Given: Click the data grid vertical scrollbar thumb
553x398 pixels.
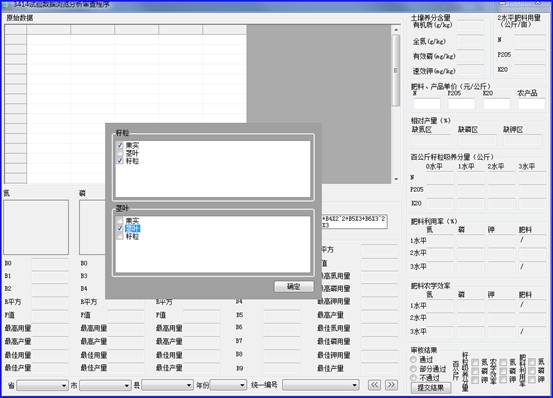Looking at the screenshot, I should 396,70.
